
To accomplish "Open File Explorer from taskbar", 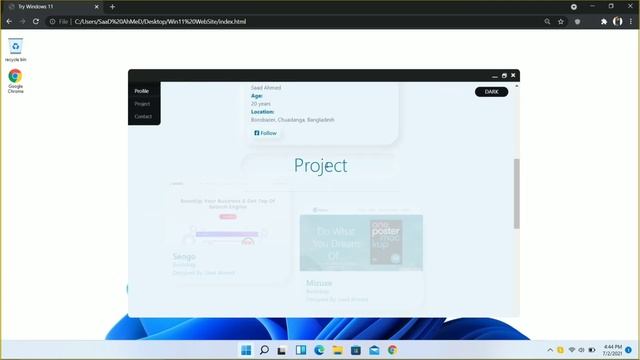I will (338, 350).
